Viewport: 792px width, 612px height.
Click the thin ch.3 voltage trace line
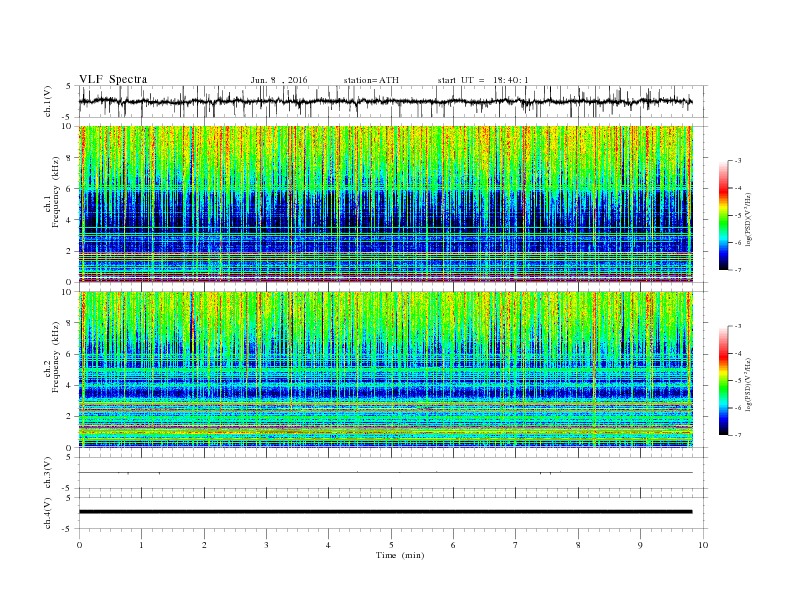pyautogui.click(x=385, y=473)
